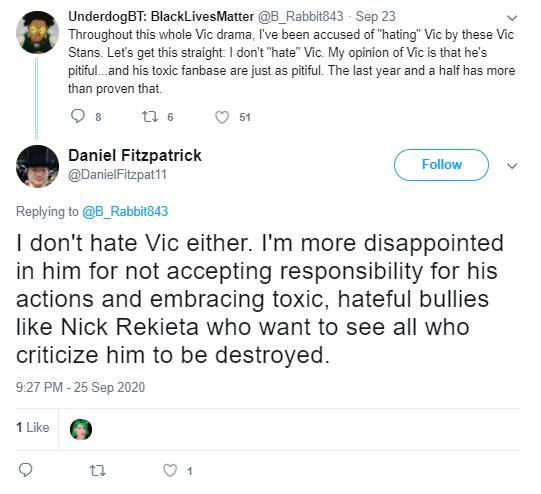Viewport: 541px width, 494px height.
Task: Open the @DanielFitzpat11 handle
Action: tap(118, 175)
